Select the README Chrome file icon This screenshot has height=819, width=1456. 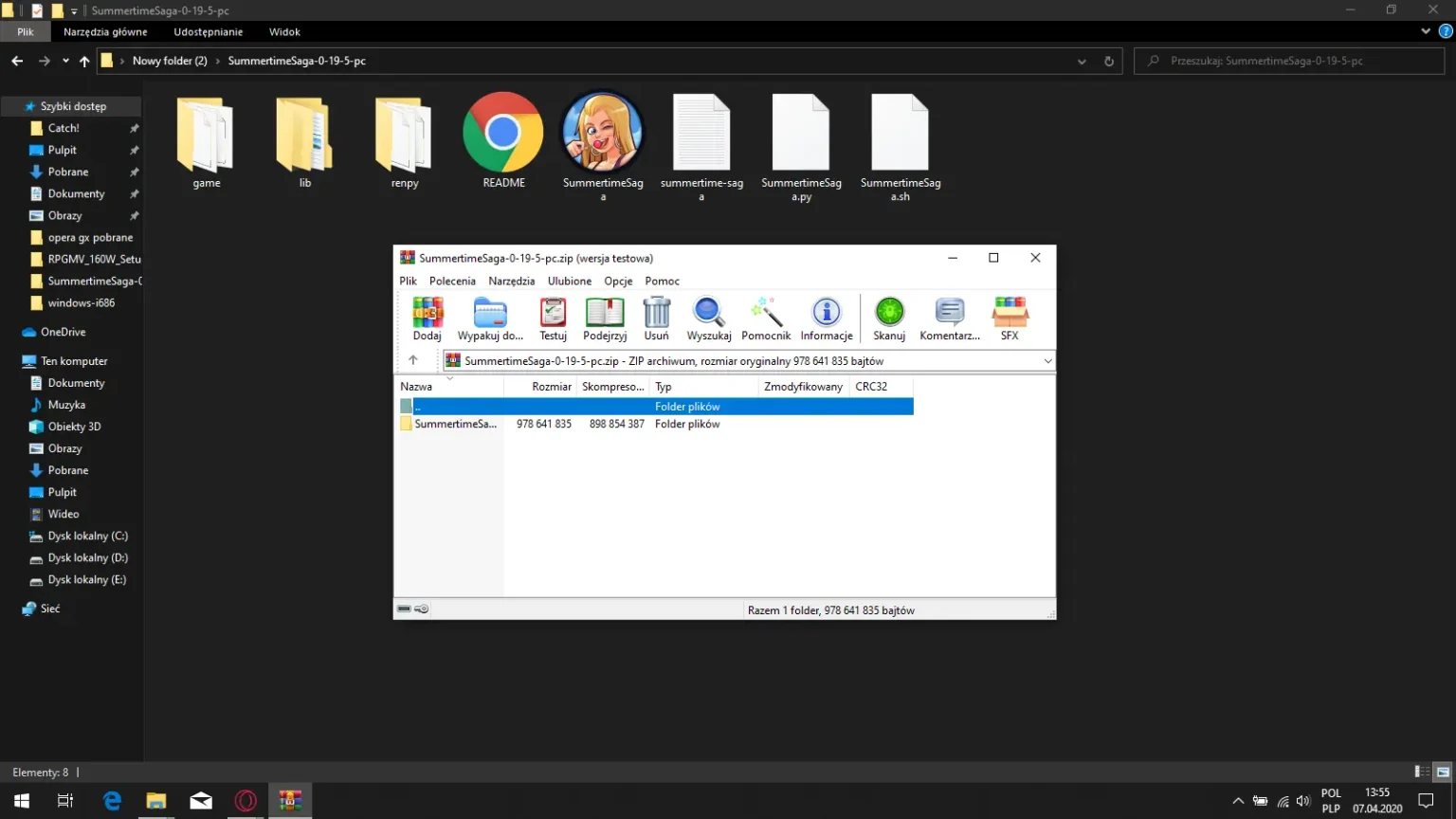(x=503, y=141)
